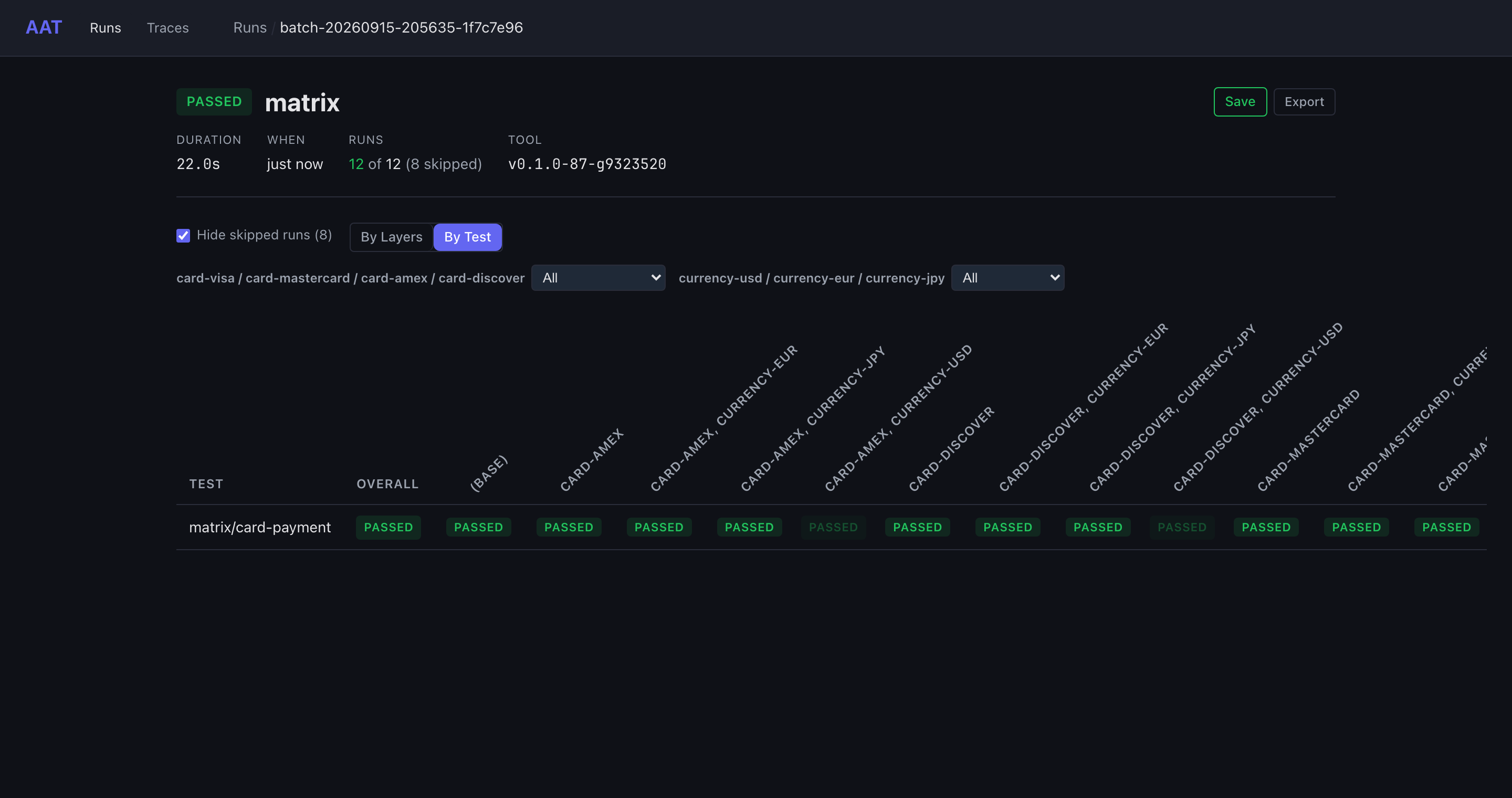1512x798 pixels.
Task: Open the currency filter dropdown
Action: point(1007,278)
